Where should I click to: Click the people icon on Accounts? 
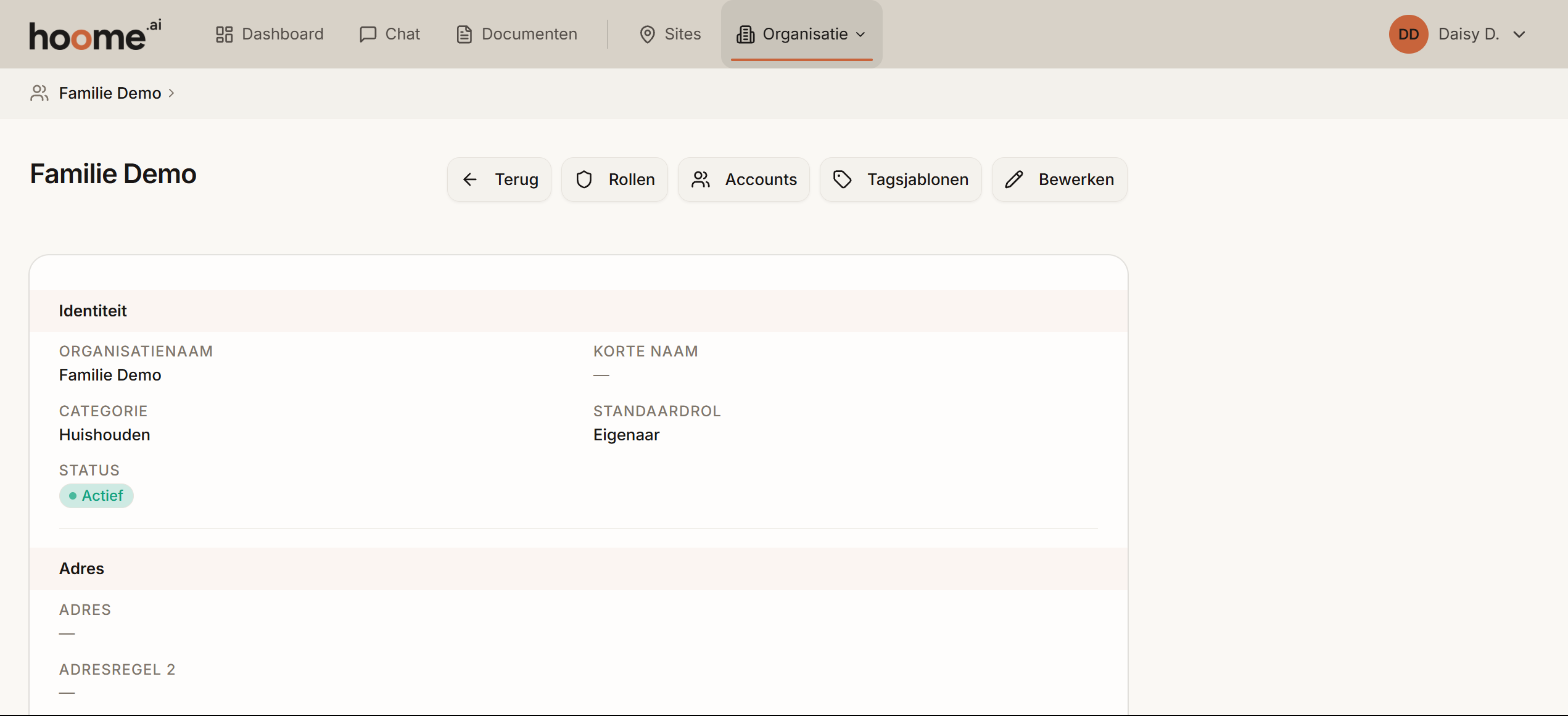[701, 180]
